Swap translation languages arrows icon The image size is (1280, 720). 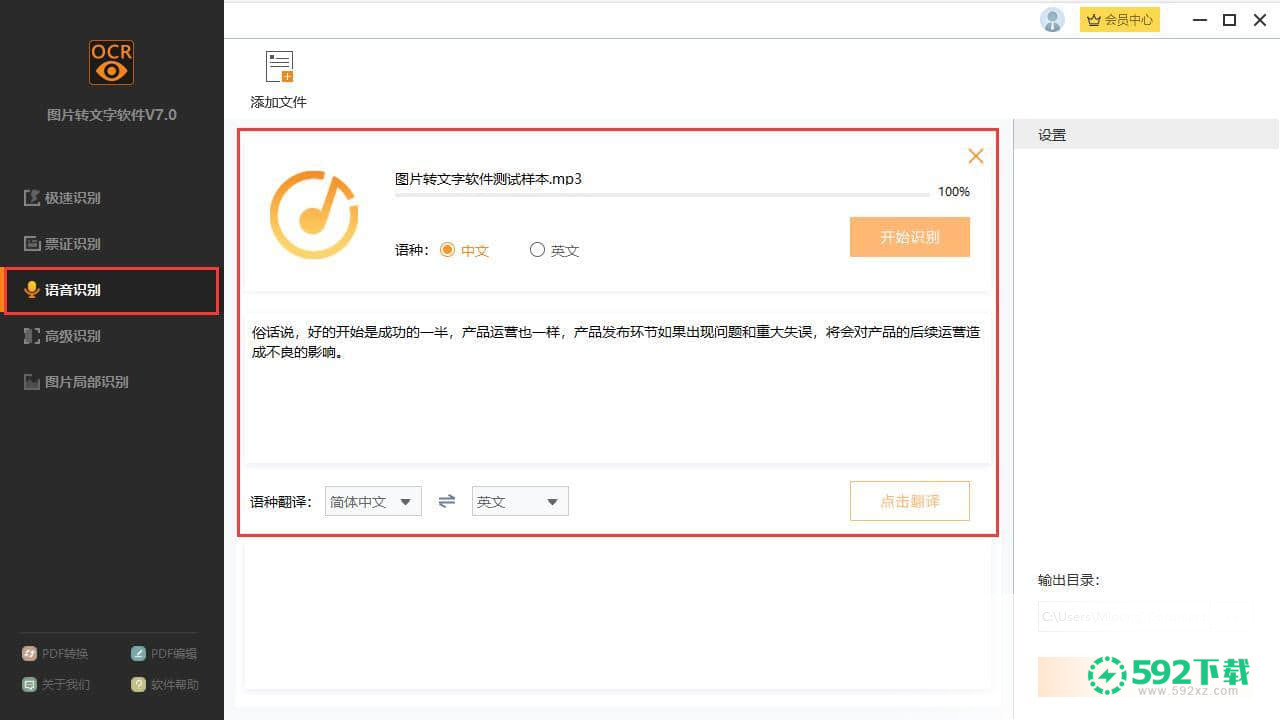coord(447,501)
